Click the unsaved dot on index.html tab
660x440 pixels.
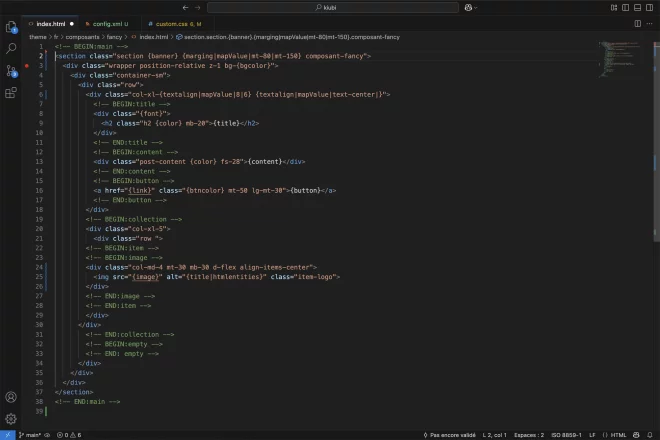(x=72, y=24)
